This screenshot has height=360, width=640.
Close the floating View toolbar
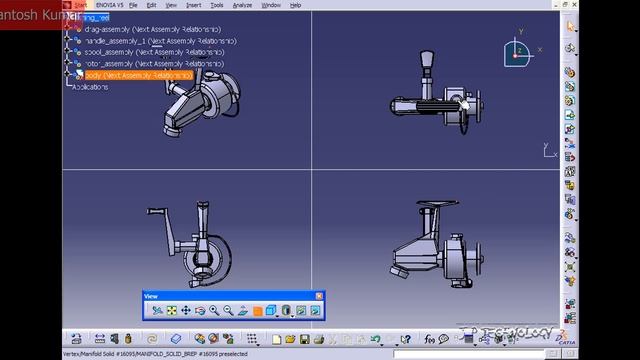tap(319, 296)
